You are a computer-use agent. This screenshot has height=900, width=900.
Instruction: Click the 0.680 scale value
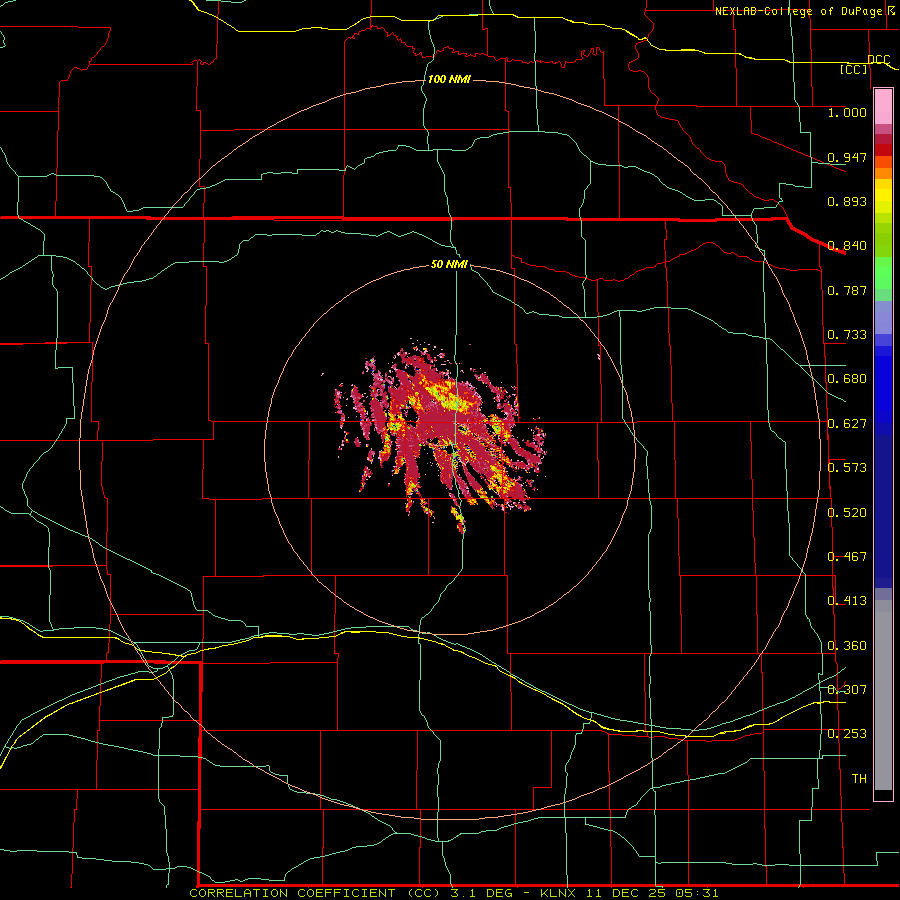(847, 379)
